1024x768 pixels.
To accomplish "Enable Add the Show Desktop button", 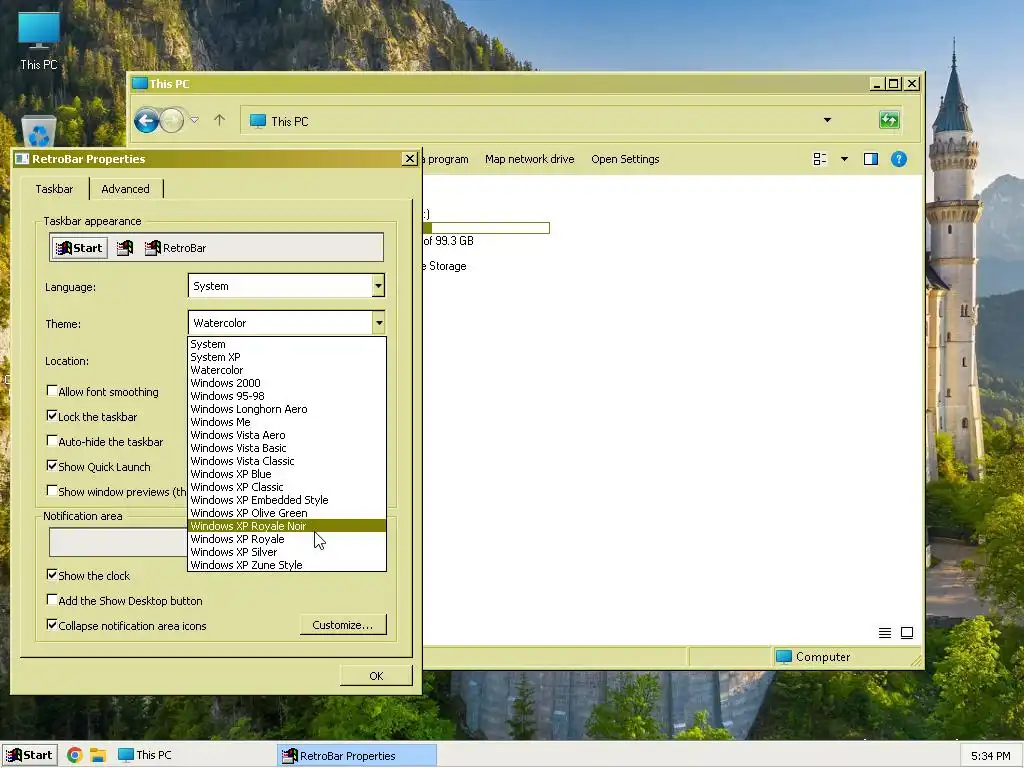I will pyautogui.click(x=52, y=600).
